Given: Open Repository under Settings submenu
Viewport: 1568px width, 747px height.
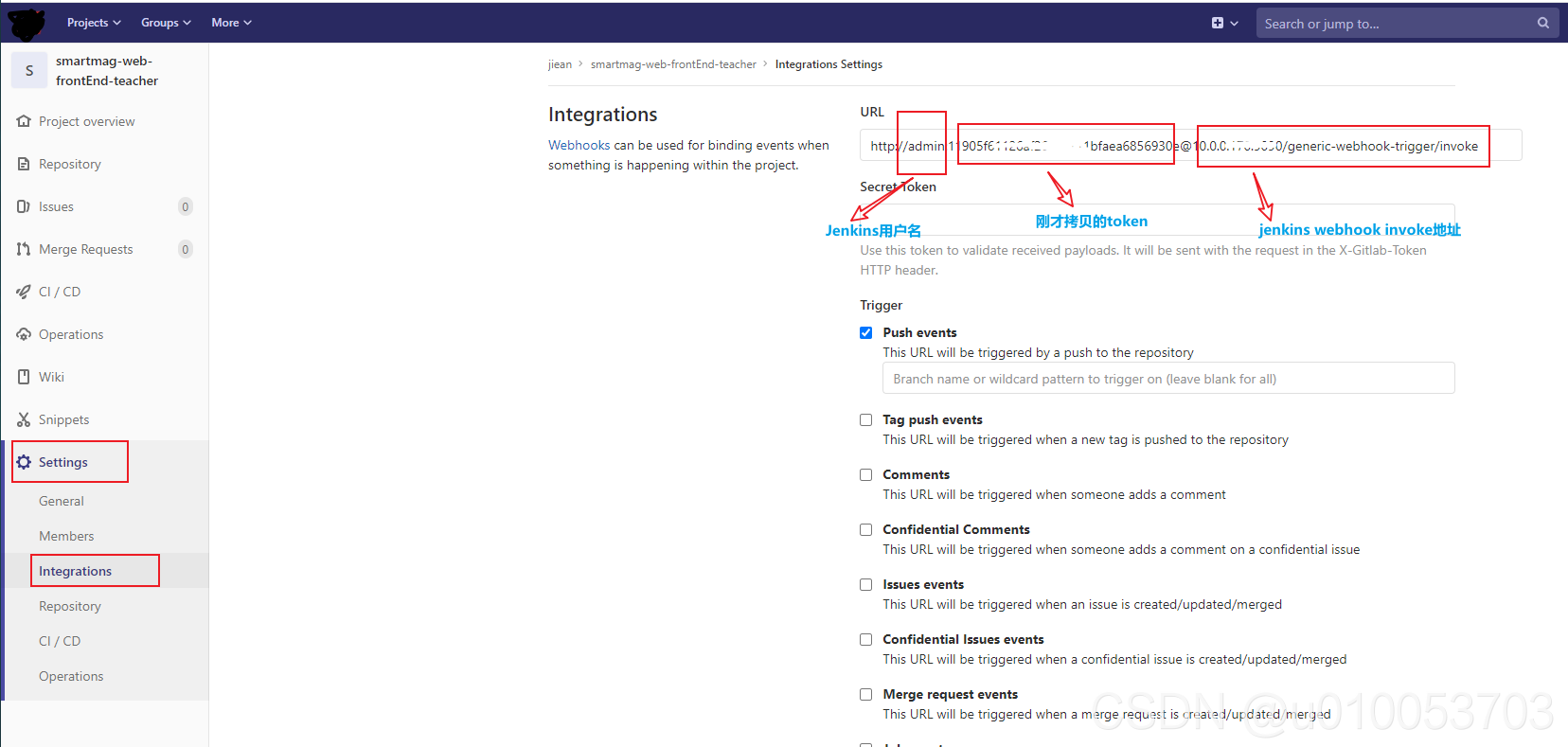Looking at the screenshot, I should [x=70, y=606].
